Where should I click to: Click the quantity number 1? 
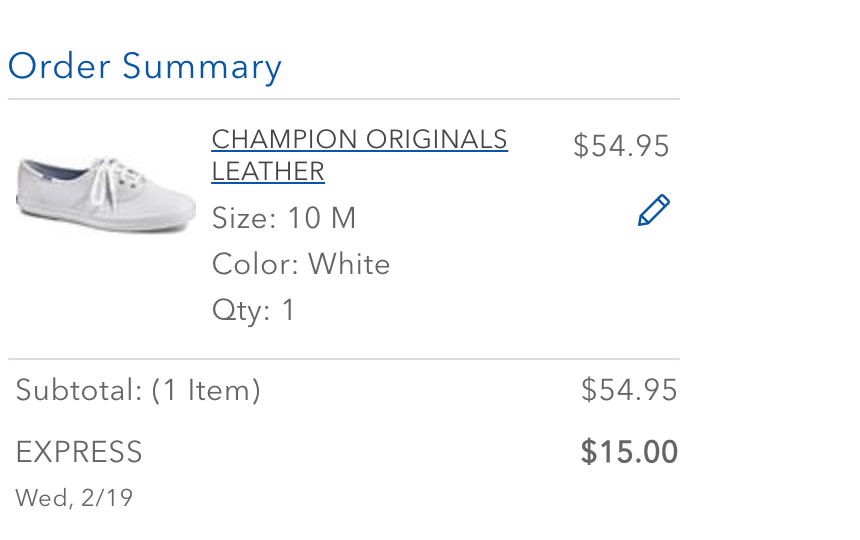pos(288,310)
